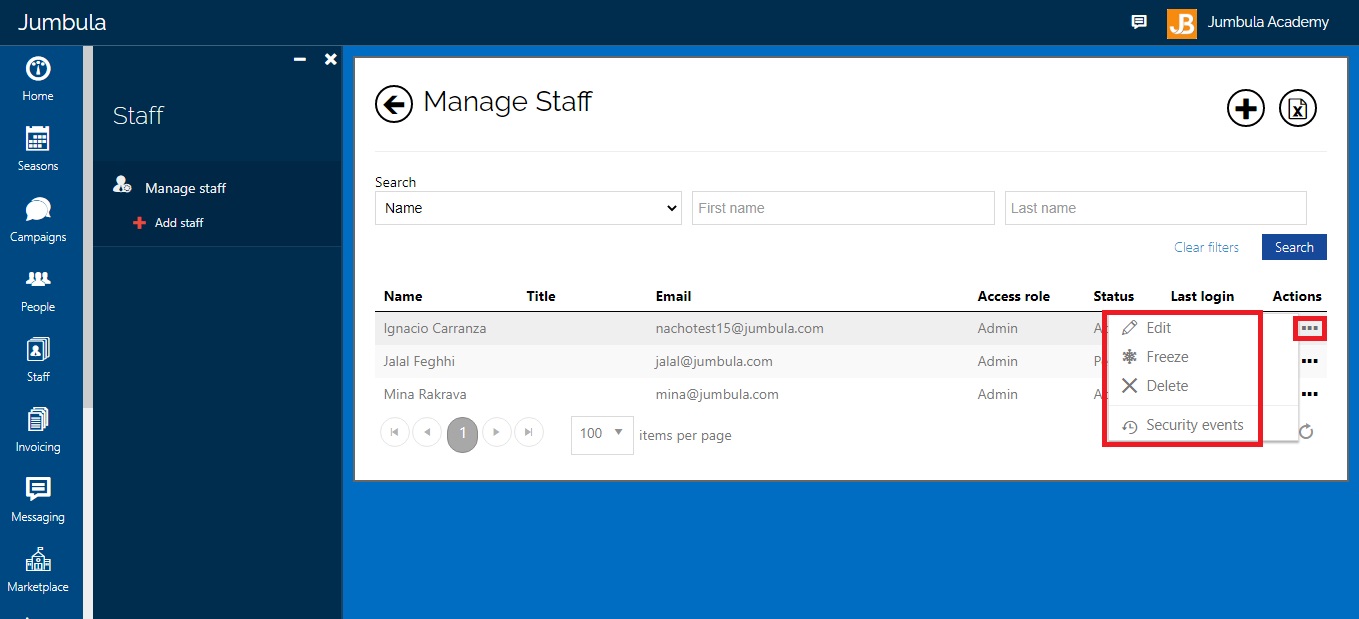The image size is (1359, 619).
Task: Click the Jumbula title in header
Action: [x=62, y=22]
